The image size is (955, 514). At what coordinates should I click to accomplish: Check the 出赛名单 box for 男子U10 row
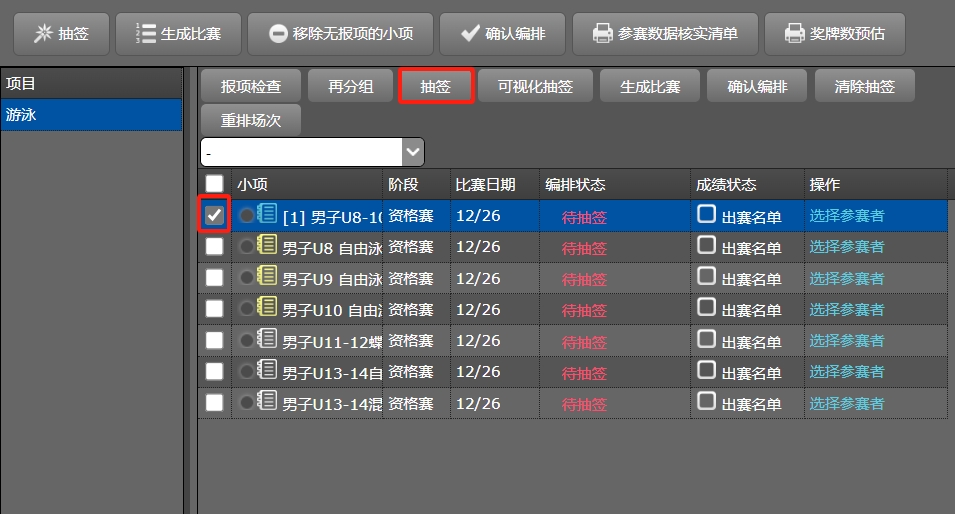[x=706, y=307]
